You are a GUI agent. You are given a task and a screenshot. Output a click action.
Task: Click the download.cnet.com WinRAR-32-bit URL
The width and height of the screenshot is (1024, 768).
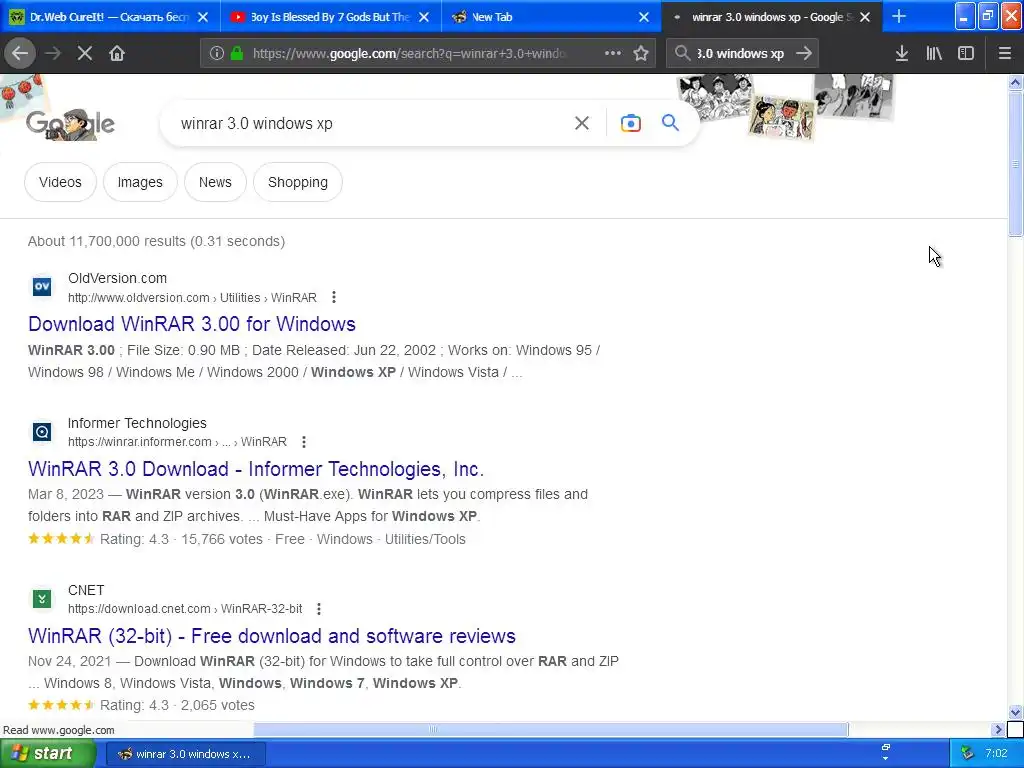tap(185, 609)
